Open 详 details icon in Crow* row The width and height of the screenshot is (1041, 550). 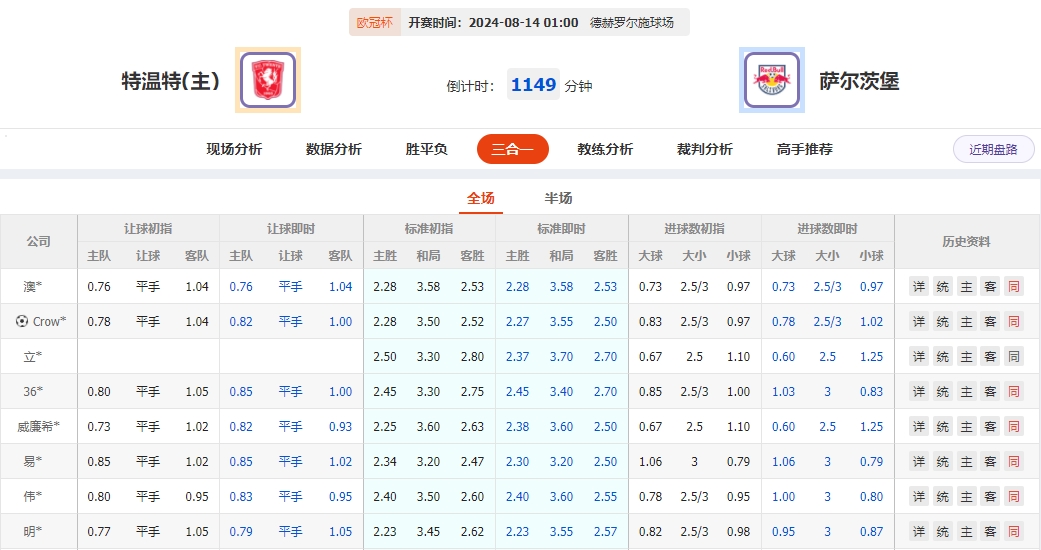pyautogui.click(x=919, y=321)
